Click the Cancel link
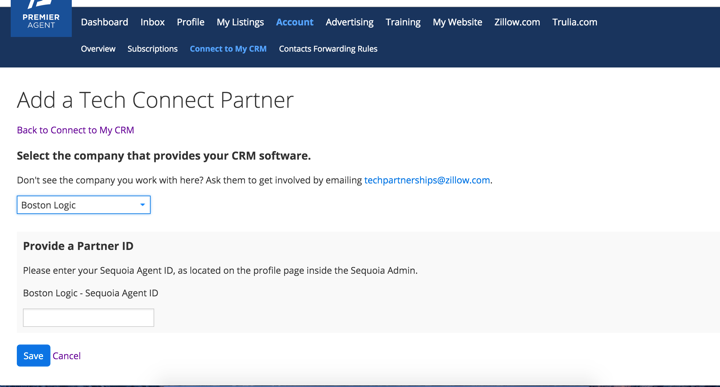 coord(67,356)
